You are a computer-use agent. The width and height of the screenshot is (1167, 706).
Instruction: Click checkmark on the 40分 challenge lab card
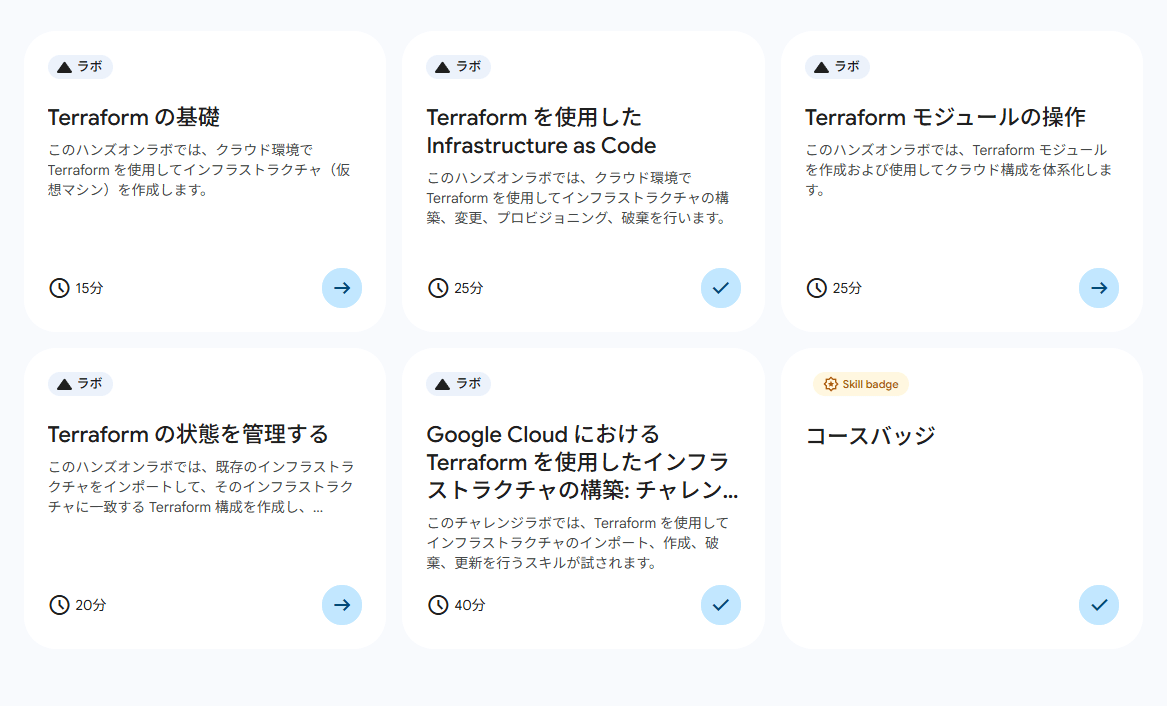(720, 605)
